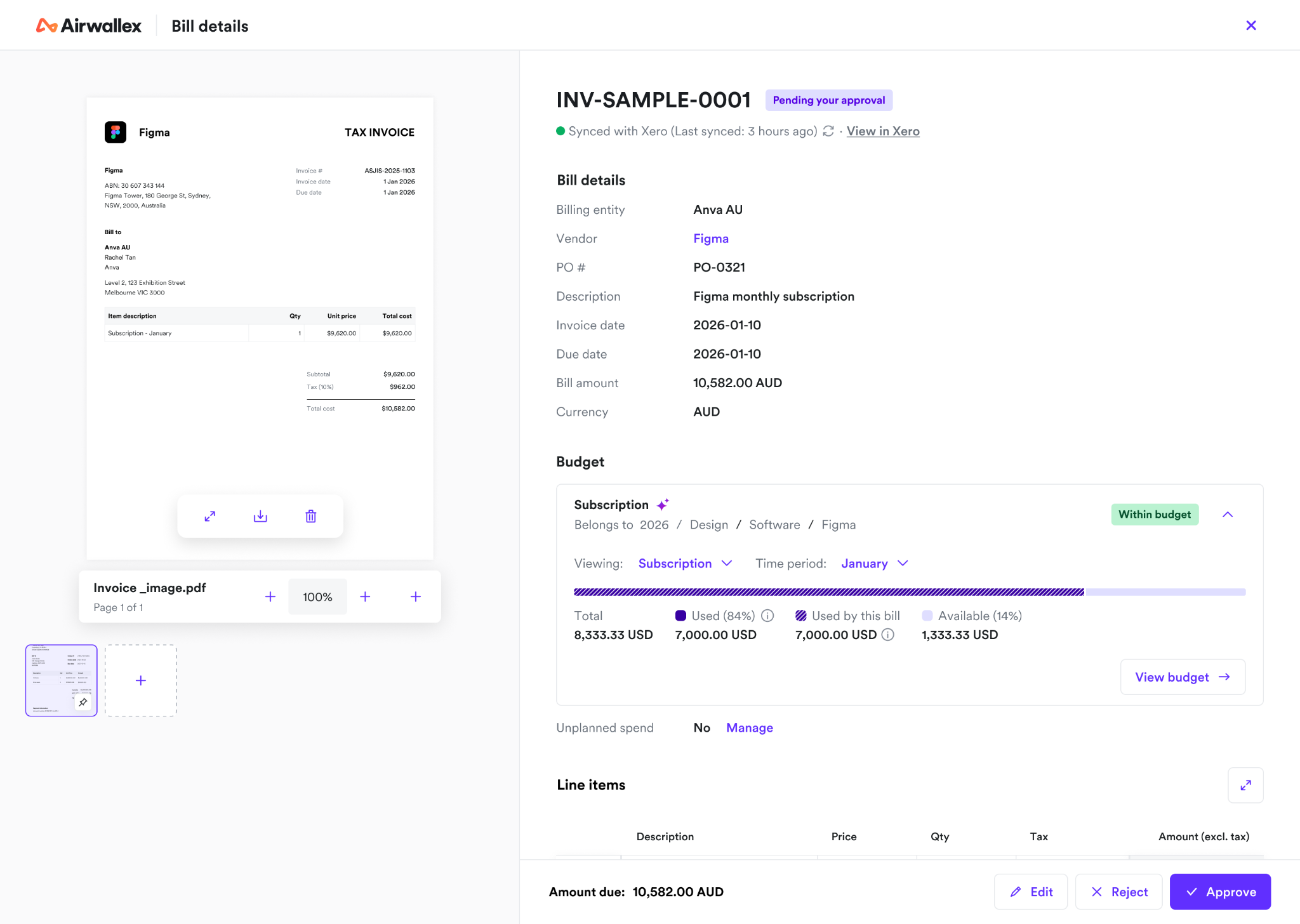Click Manage for unplanned spend

pos(750,728)
